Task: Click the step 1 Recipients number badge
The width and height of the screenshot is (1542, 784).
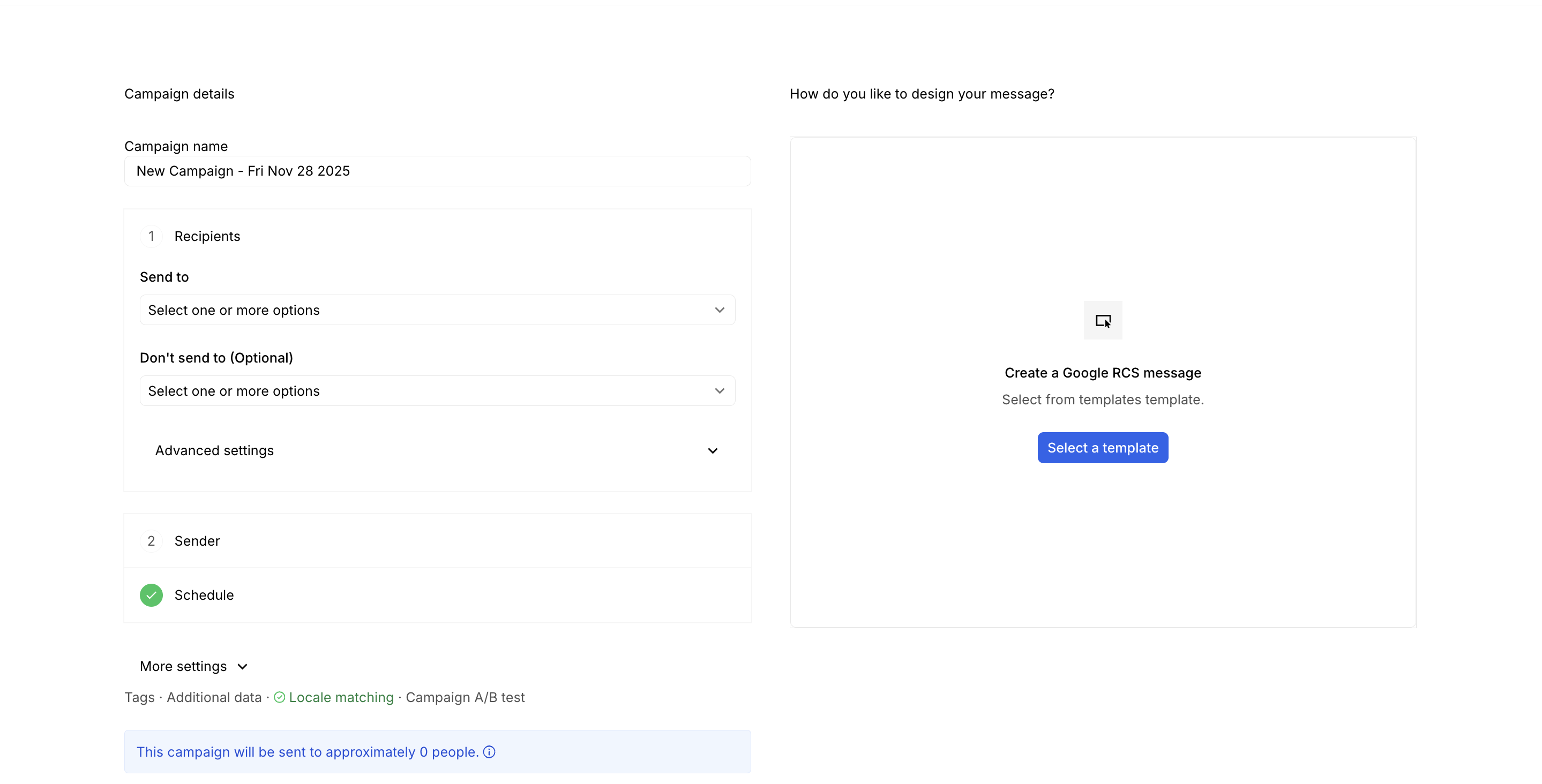Action: (x=151, y=236)
